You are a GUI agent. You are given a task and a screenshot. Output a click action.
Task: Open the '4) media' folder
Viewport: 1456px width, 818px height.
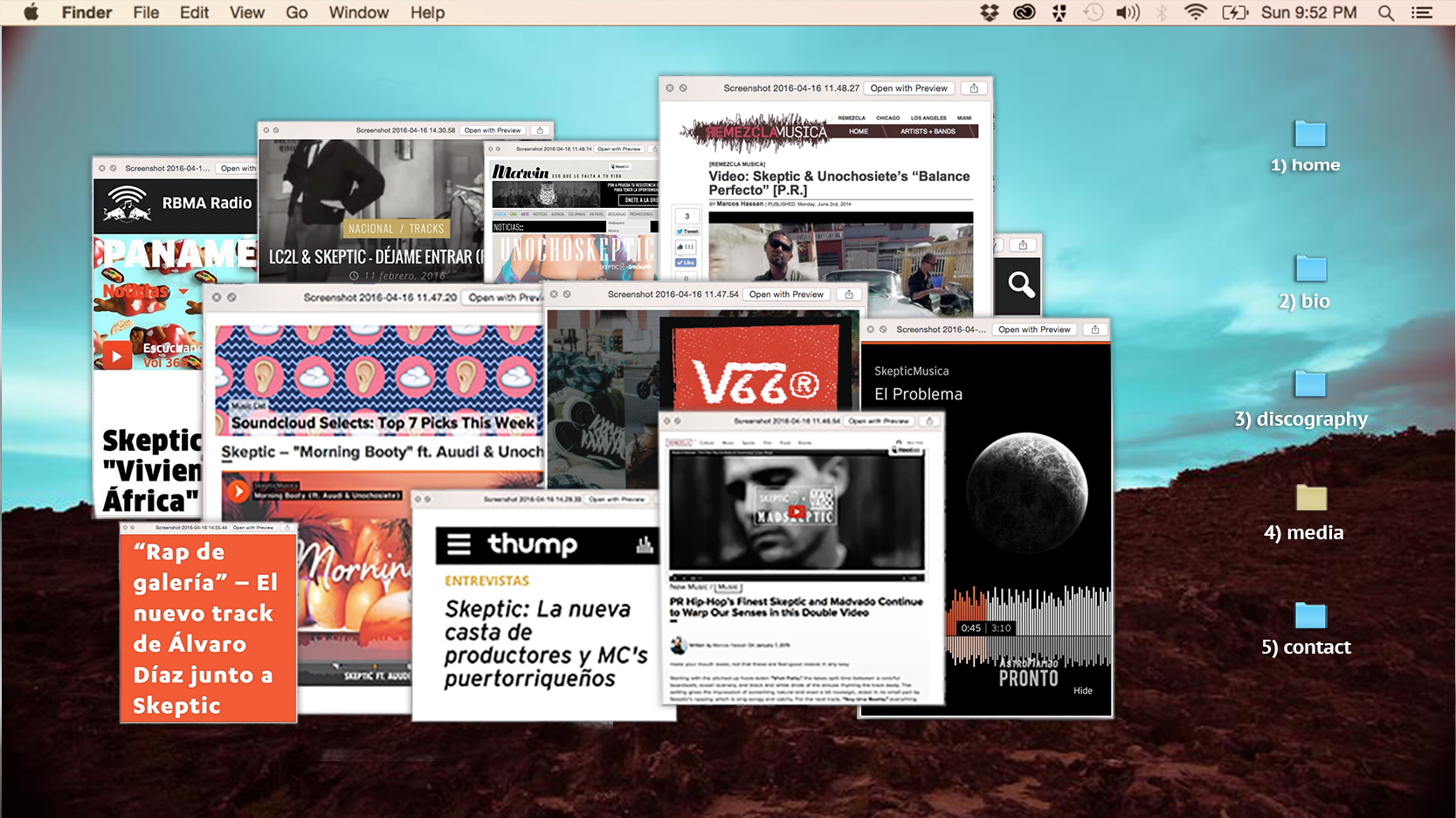(x=1311, y=497)
